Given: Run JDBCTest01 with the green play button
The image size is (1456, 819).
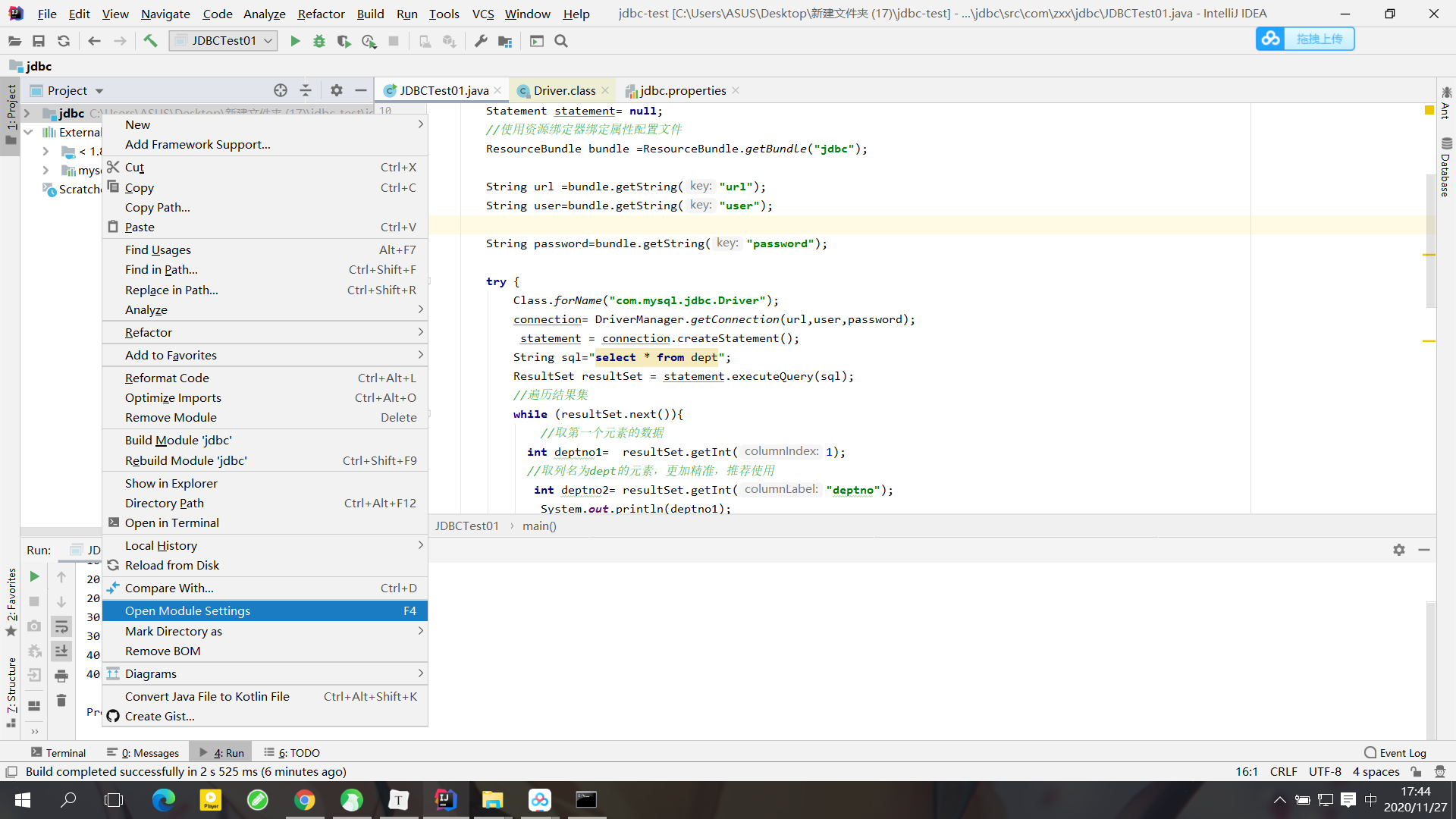Looking at the screenshot, I should point(295,41).
